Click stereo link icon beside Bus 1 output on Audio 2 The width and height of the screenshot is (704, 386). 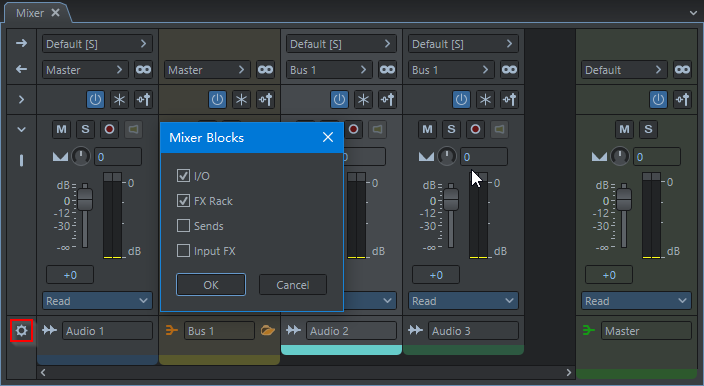click(x=387, y=70)
